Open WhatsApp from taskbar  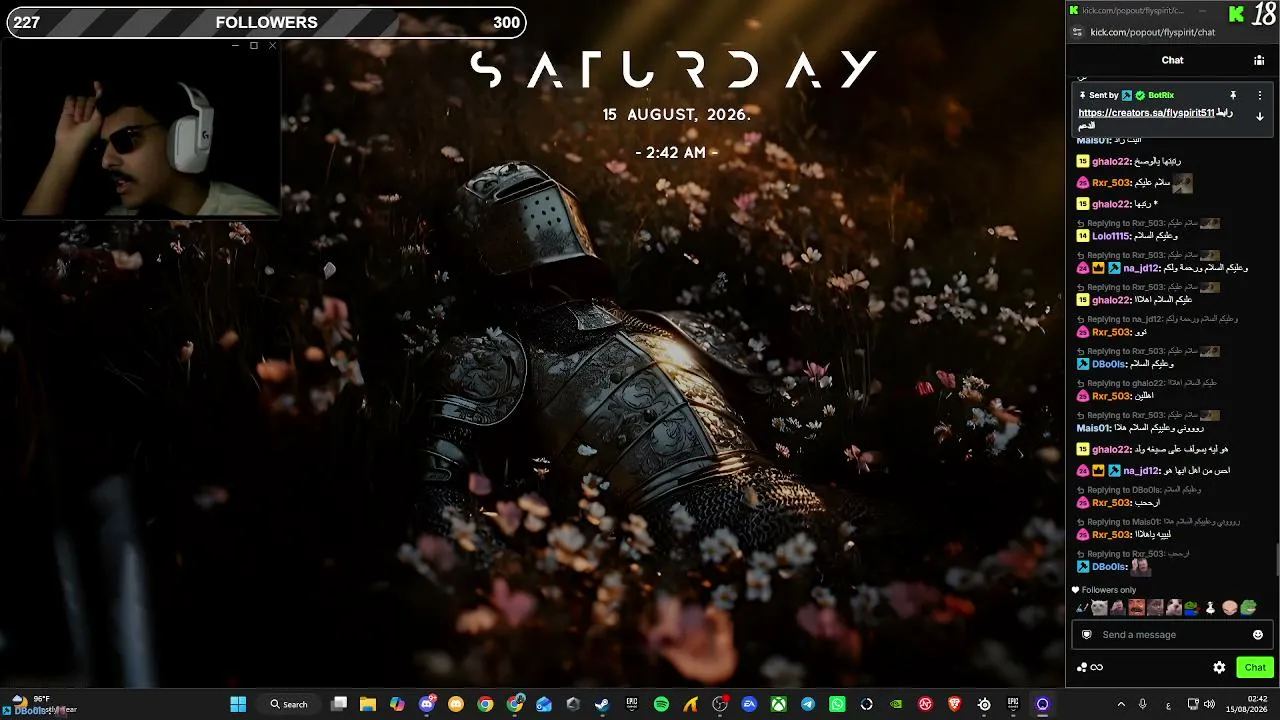pos(837,704)
